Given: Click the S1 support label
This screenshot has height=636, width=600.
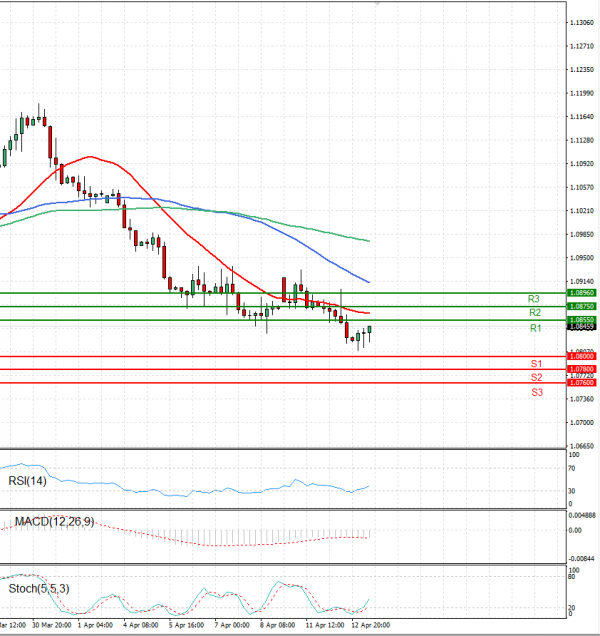Looking at the screenshot, I should tap(536, 364).
